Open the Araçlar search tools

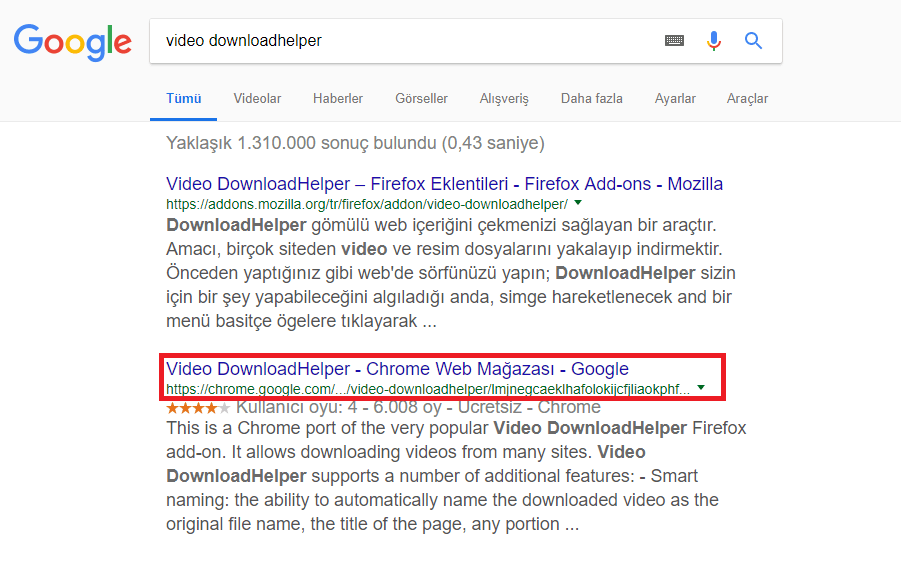click(747, 99)
